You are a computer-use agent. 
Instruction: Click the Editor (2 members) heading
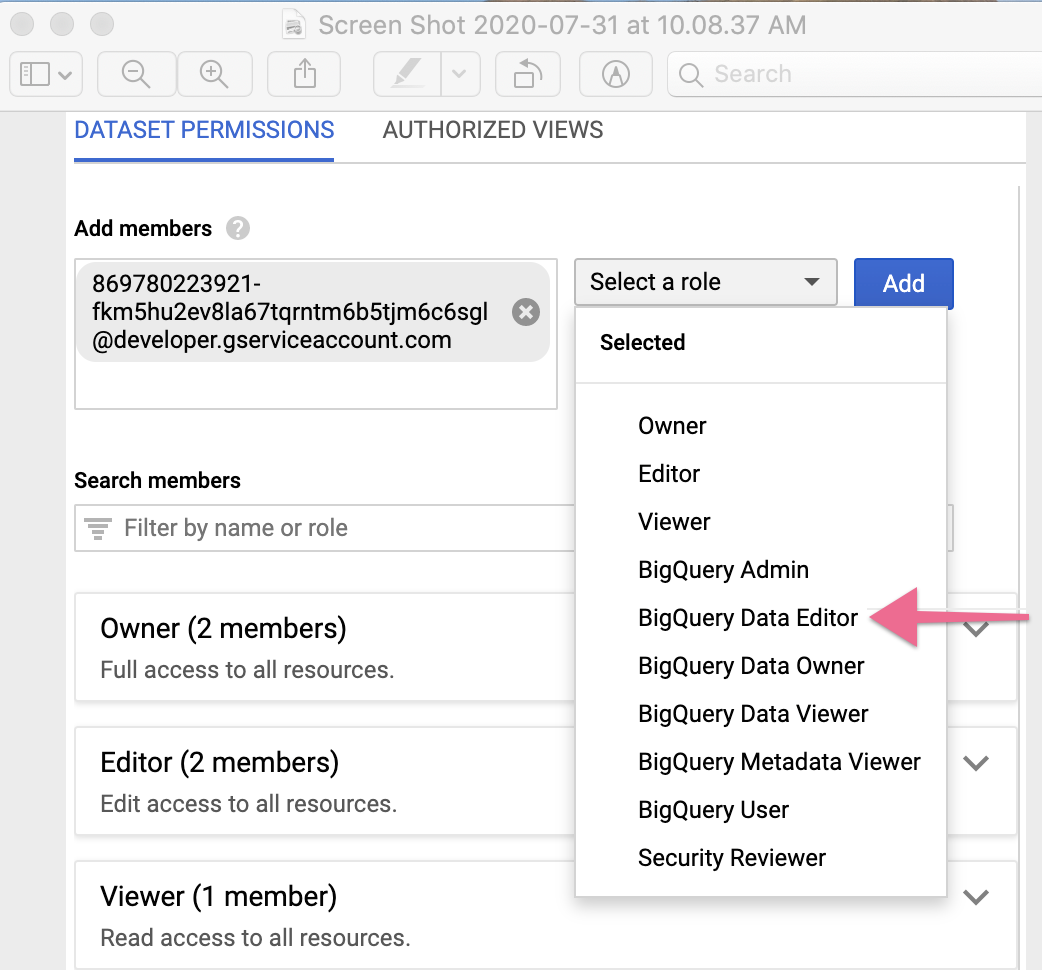[220, 762]
